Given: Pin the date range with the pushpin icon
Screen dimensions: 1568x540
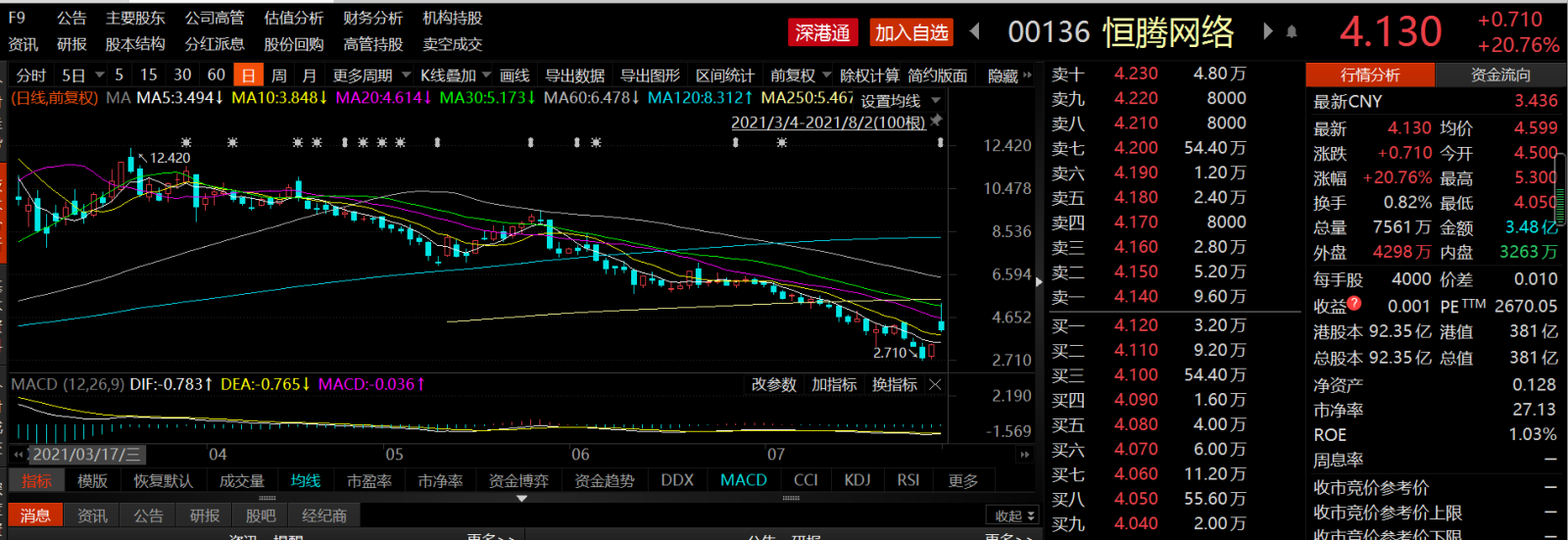Looking at the screenshot, I should coord(937,121).
